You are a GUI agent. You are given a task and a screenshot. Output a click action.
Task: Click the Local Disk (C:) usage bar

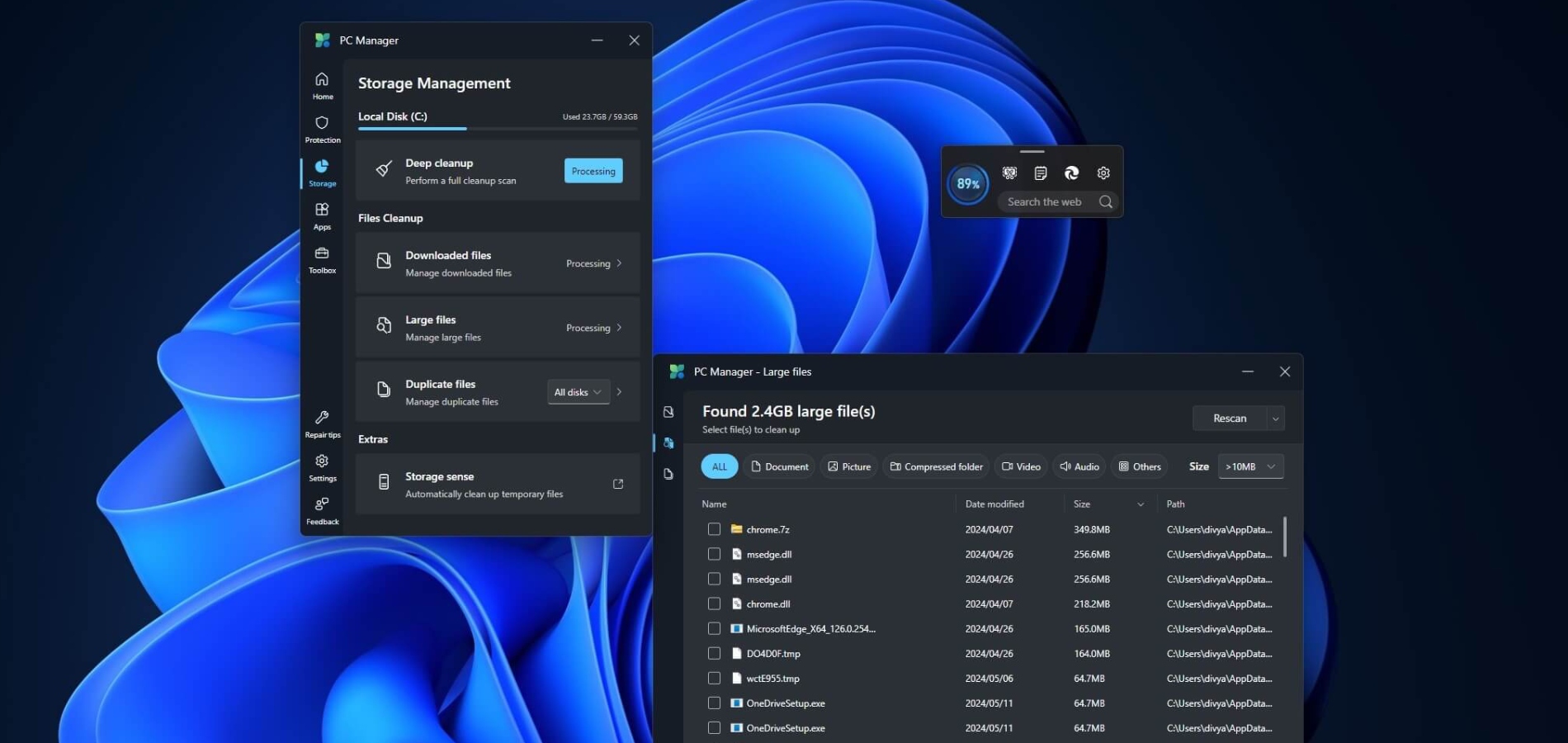tap(498, 129)
